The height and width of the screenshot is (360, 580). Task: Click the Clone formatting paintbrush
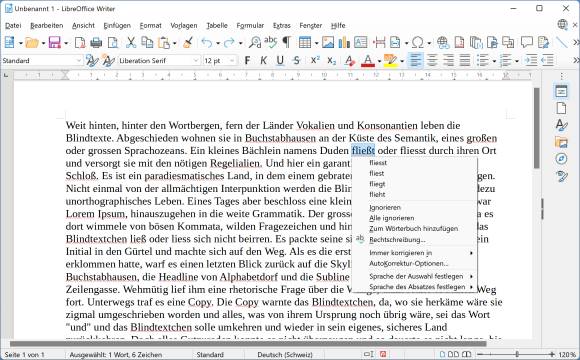pos(188,43)
